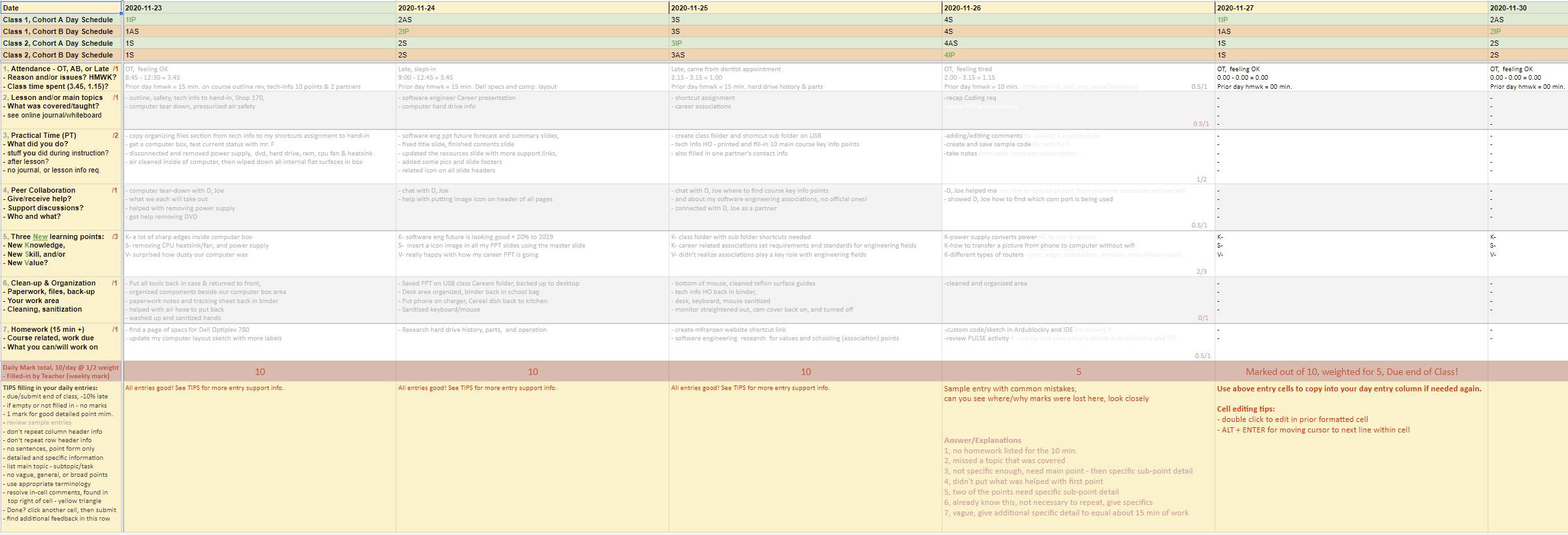
Task: Select the Daily Mark total label cell
Action: 61,371
